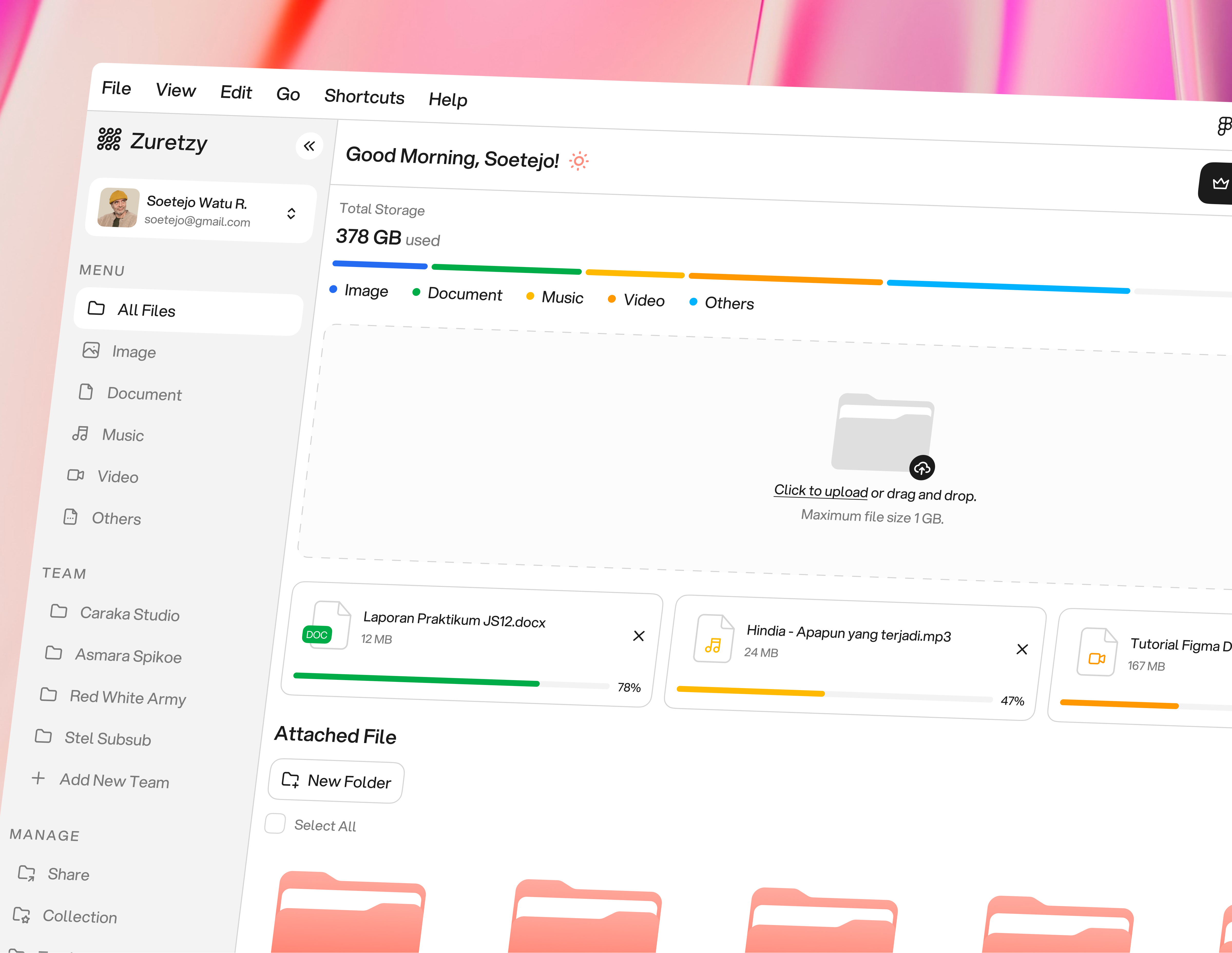
Task: Create a New Folder
Action: pyautogui.click(x=336, y=782)
